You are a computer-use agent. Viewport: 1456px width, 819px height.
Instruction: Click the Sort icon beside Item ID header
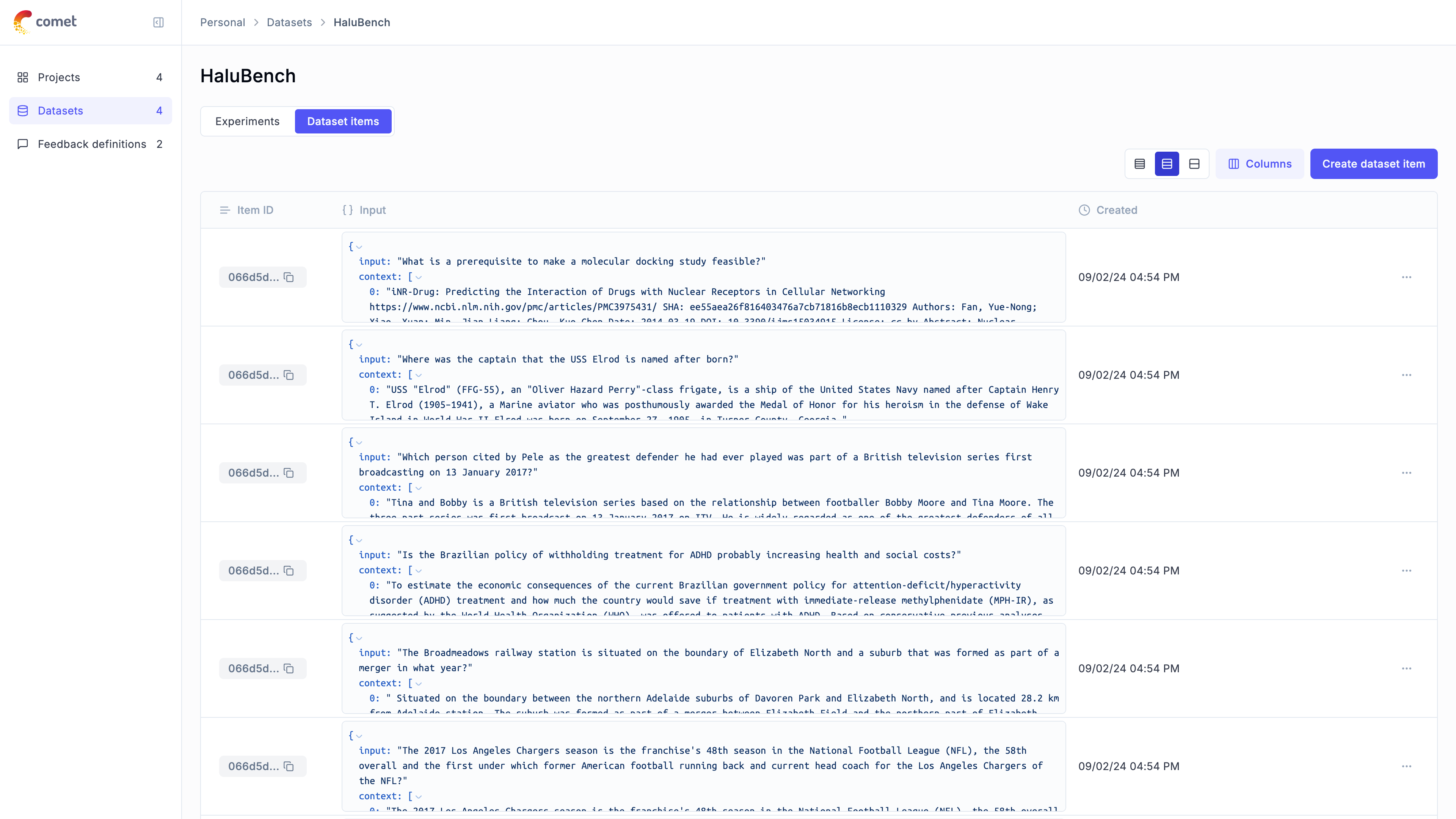[x=224, y=210]
